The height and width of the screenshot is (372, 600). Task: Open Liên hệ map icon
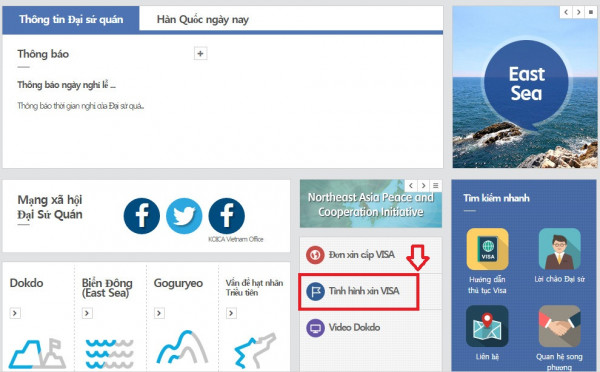487,326
